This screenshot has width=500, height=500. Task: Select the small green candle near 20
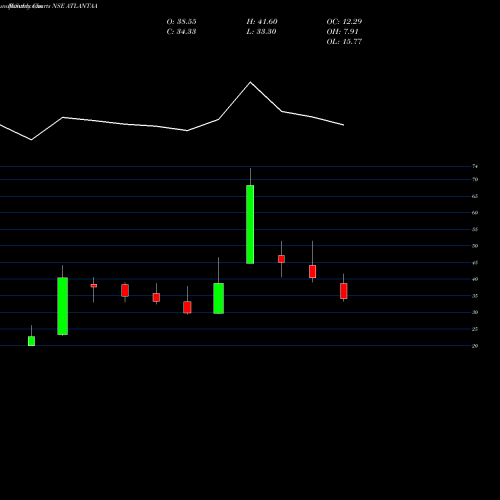pyautogui.click(x=31, y=341)
